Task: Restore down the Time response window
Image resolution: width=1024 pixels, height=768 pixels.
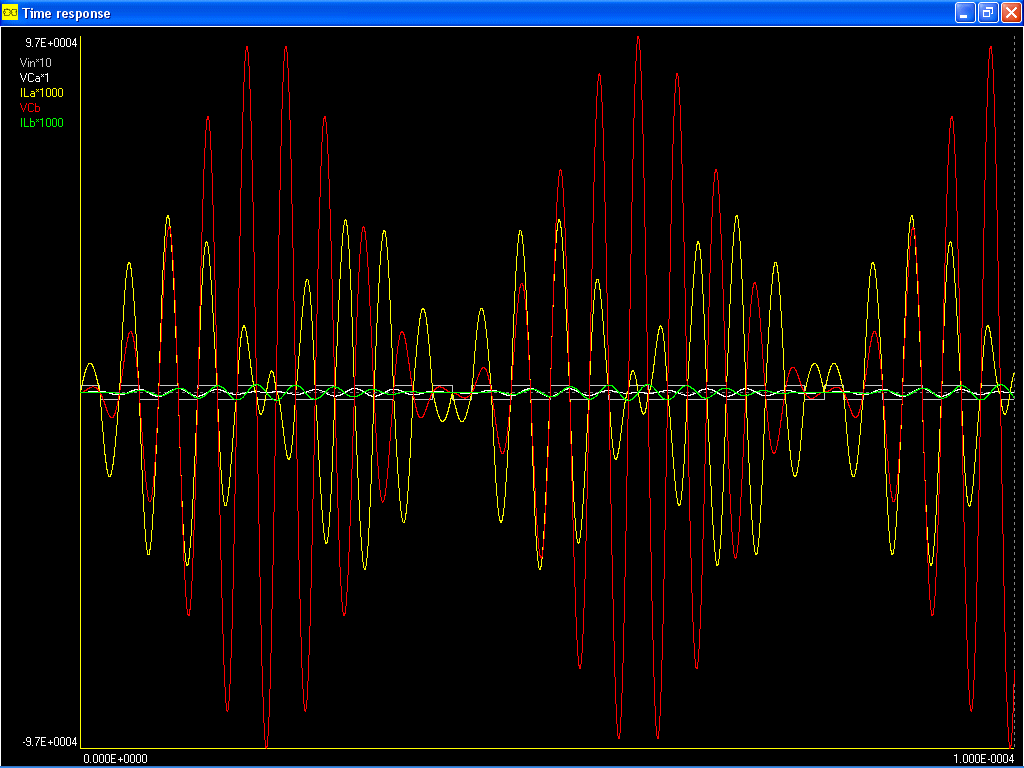Action: pyautogui.click(x=988, y=12)
